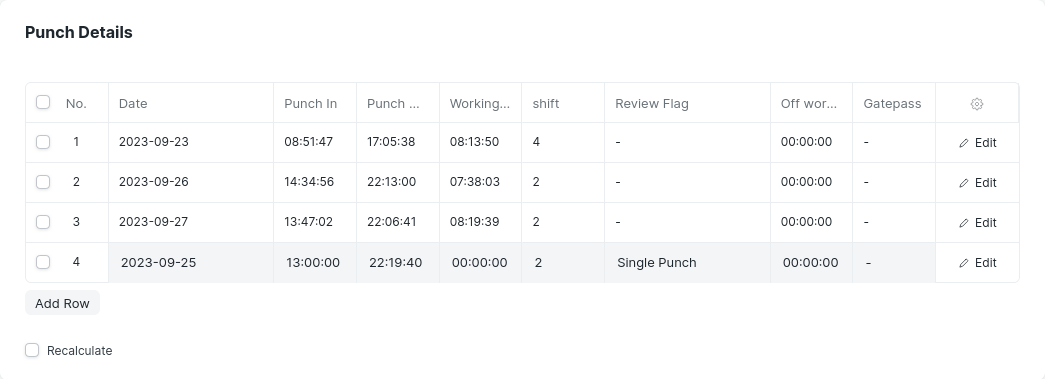Edit the 2023-09-27 punch entry

[x=978, y=222]
